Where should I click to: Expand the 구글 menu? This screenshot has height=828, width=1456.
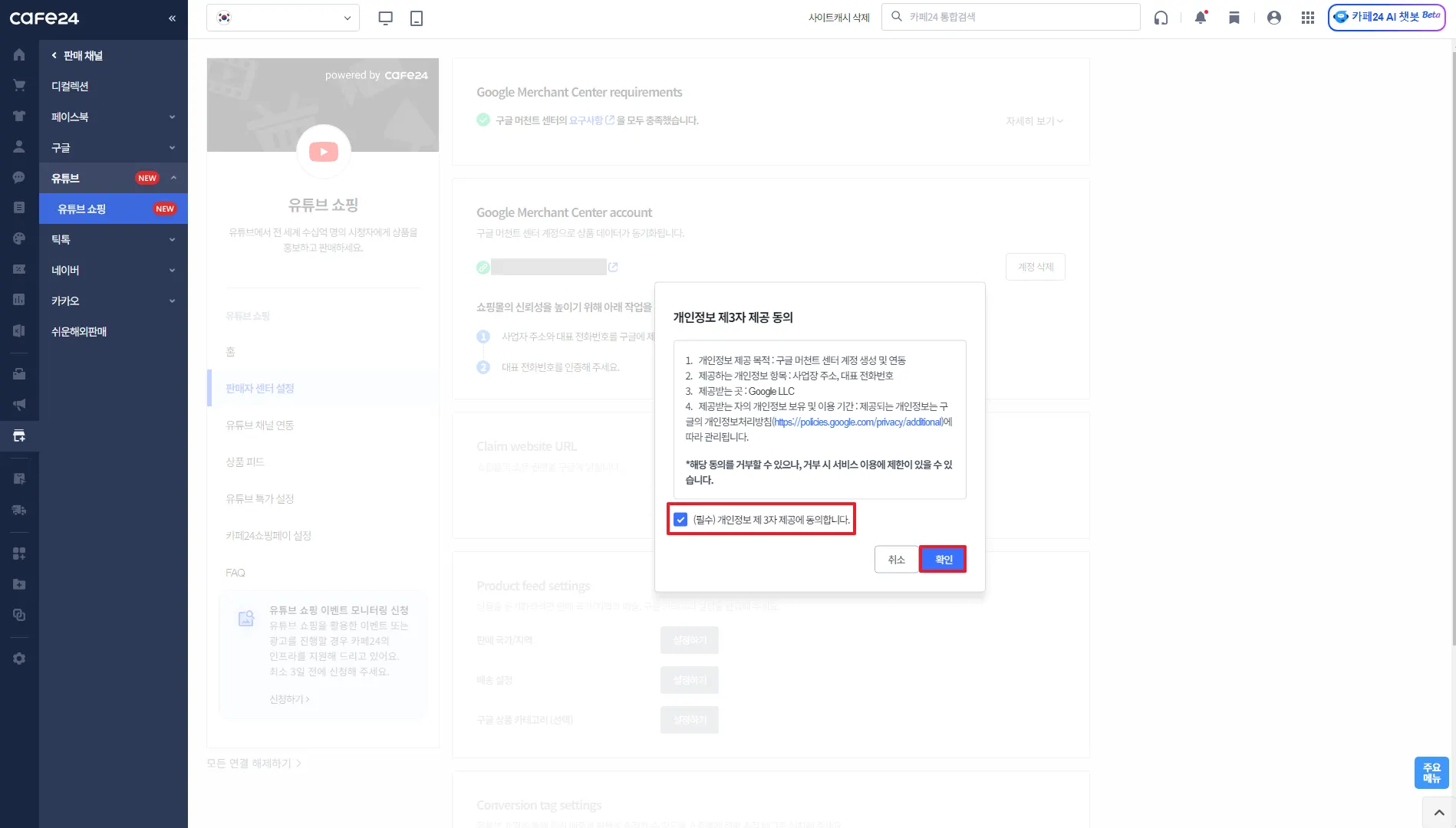click(114, 147)
